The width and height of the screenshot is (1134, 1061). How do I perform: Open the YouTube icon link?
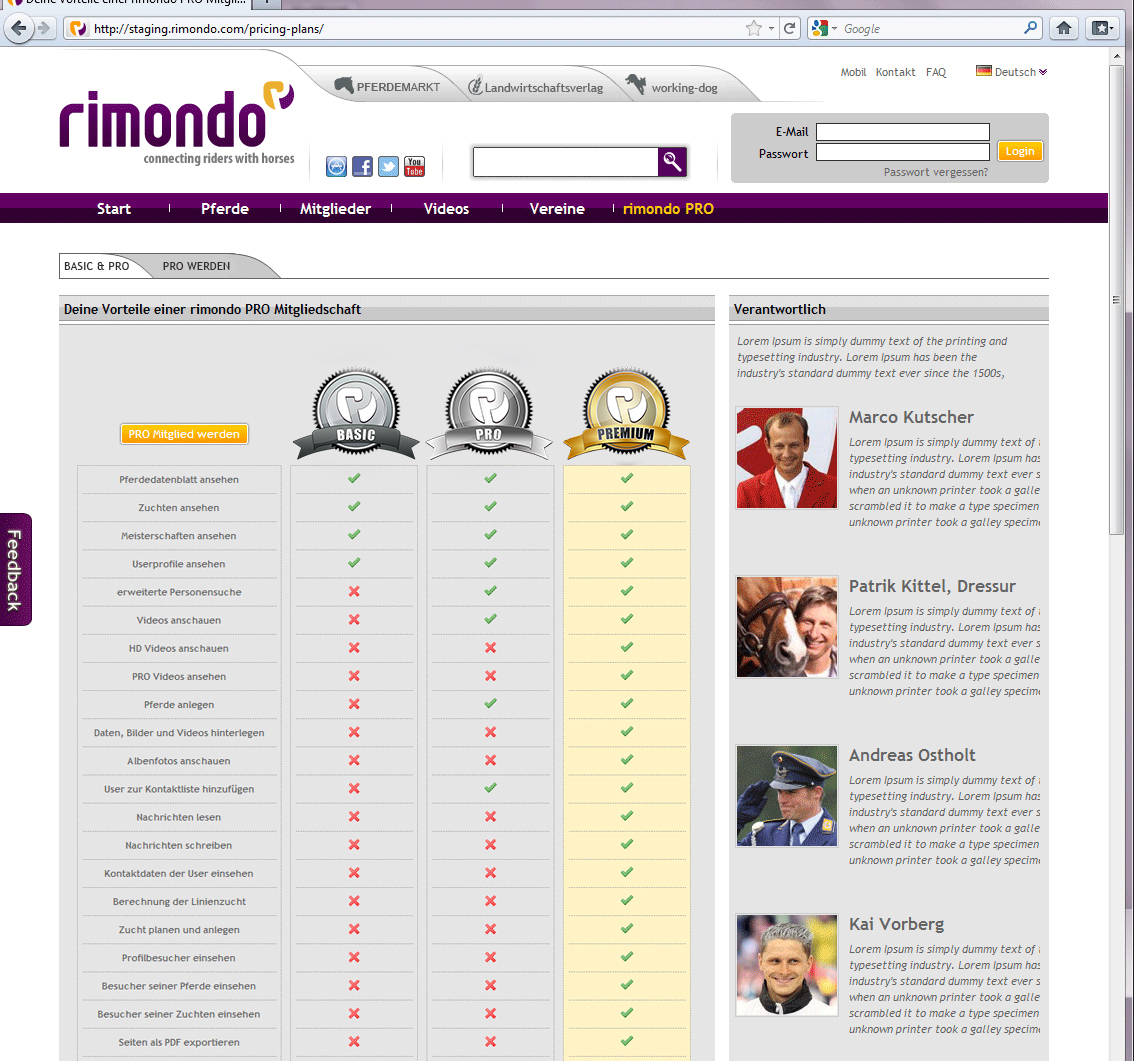pos(414,166)
